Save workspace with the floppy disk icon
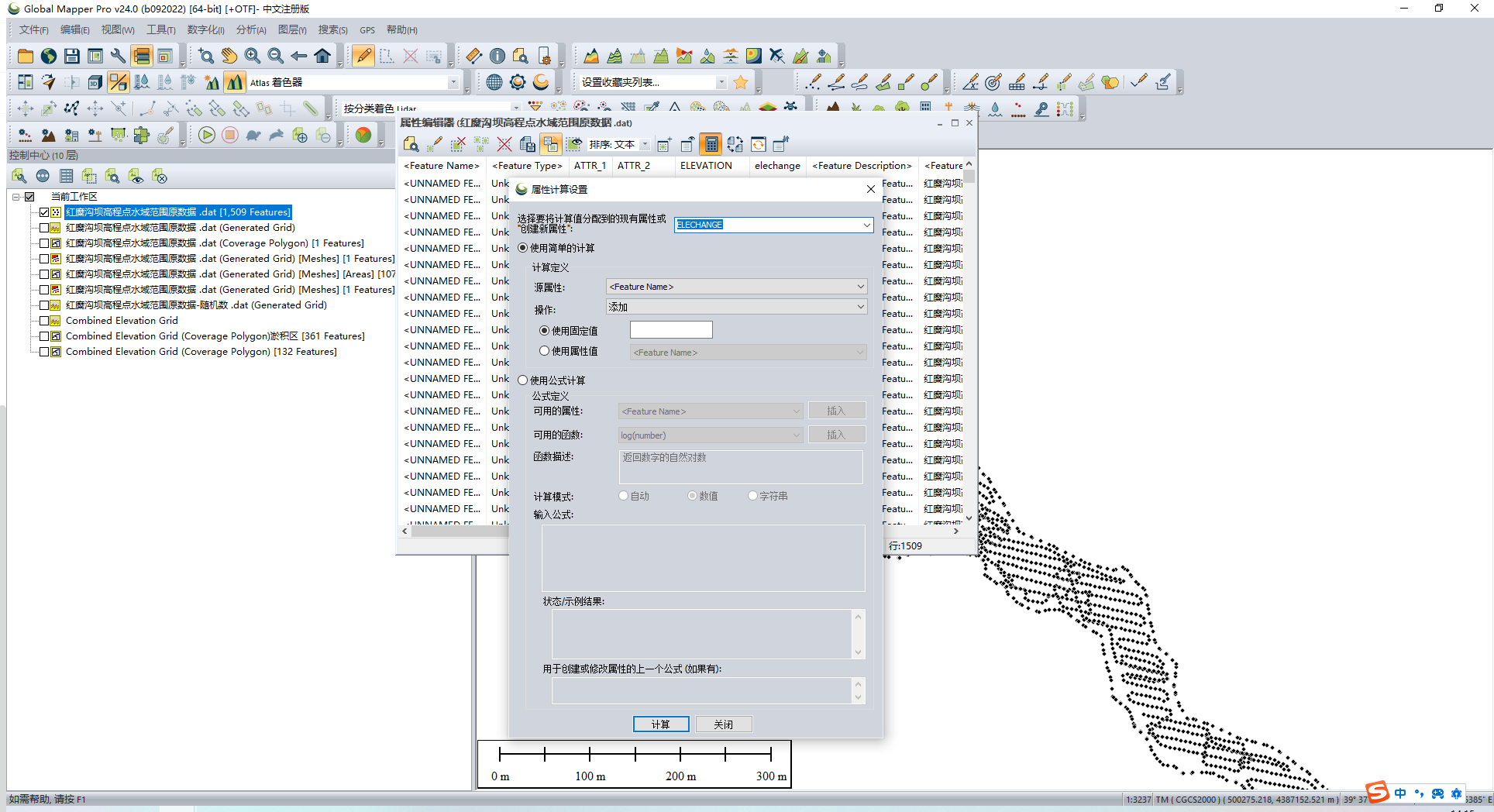The width and height of the screenshot is (1494, 812). click(72, 56)
